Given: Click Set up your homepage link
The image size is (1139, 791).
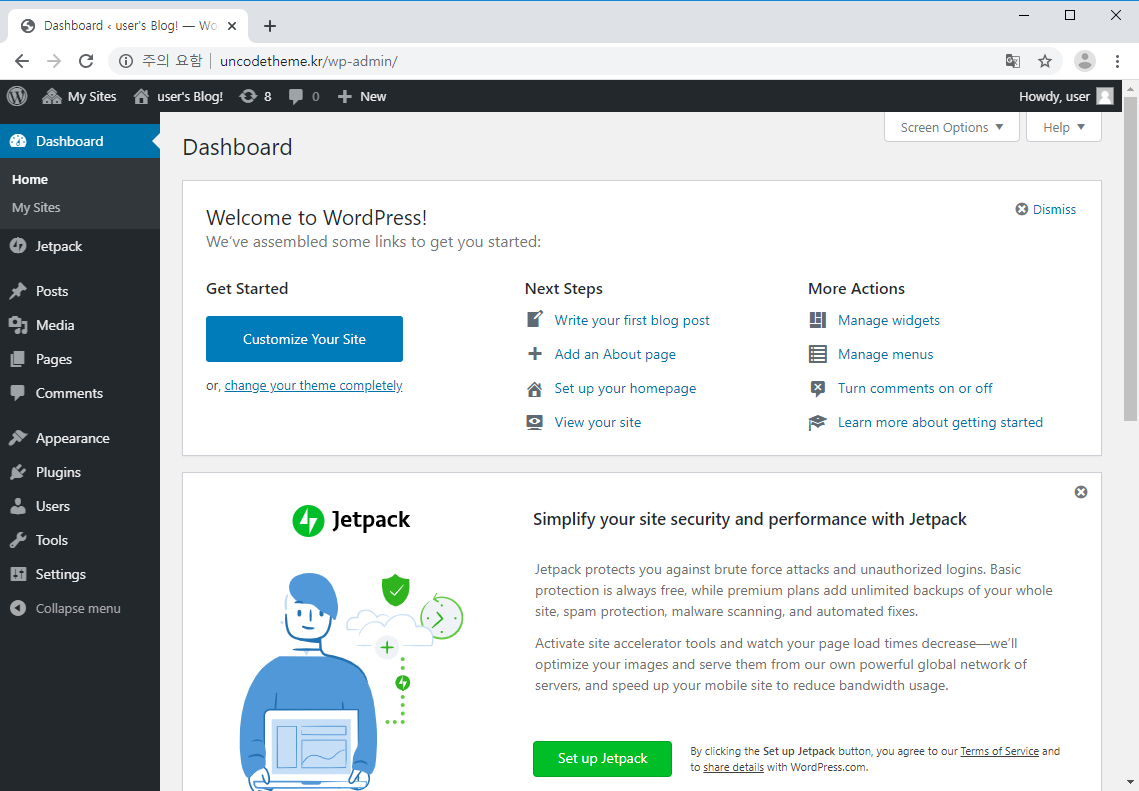Looking at the screenshot, I should [625, 389].
